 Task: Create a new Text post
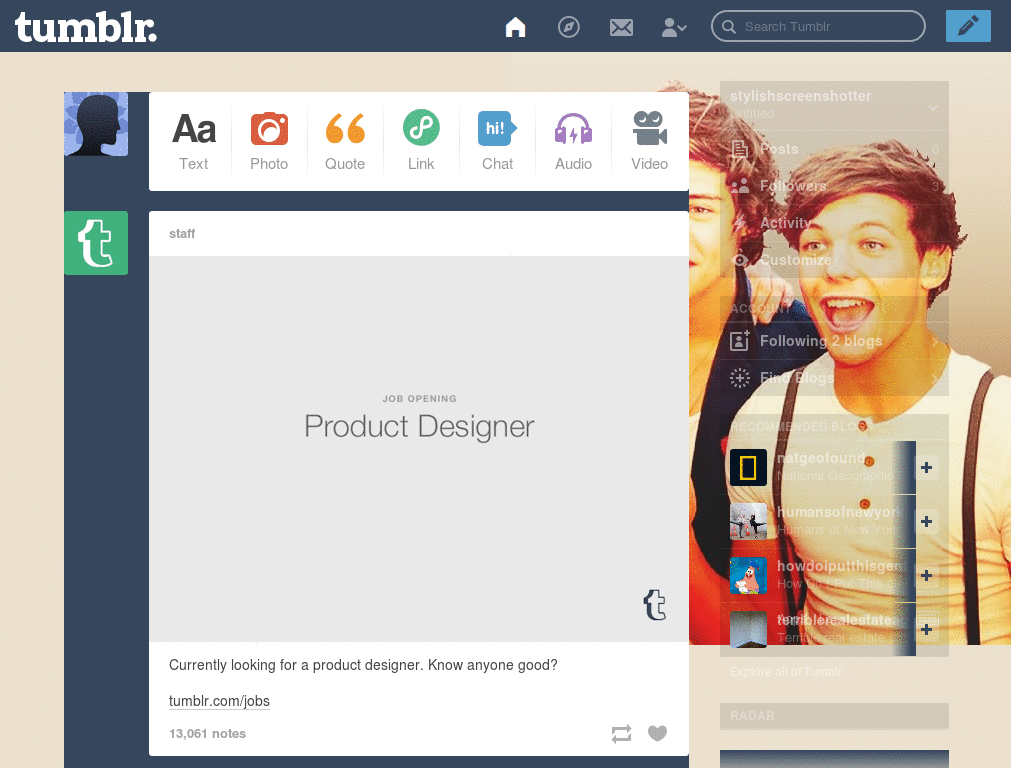tap(194, 142)
